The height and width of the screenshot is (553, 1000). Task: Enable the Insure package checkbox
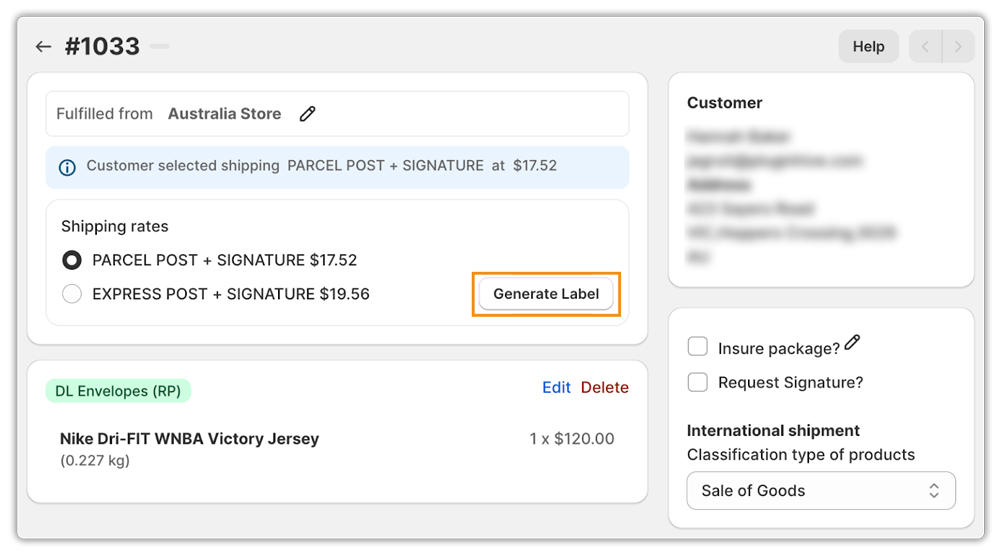coord(698,347)
